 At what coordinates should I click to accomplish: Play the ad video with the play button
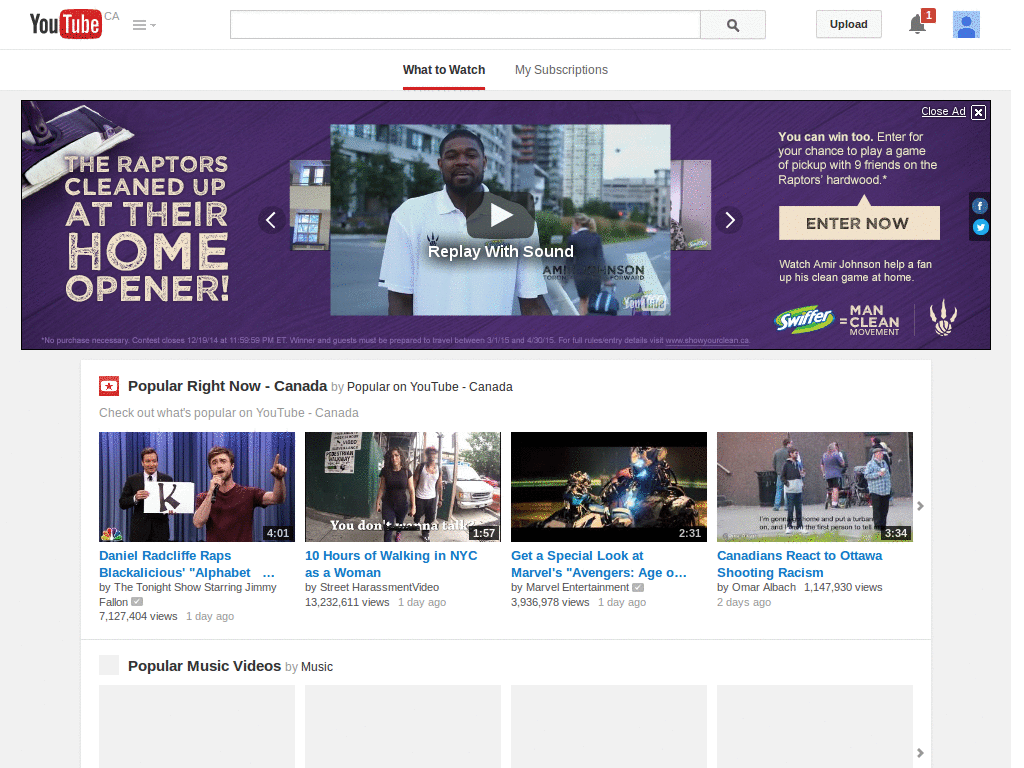tap(500, 215)
